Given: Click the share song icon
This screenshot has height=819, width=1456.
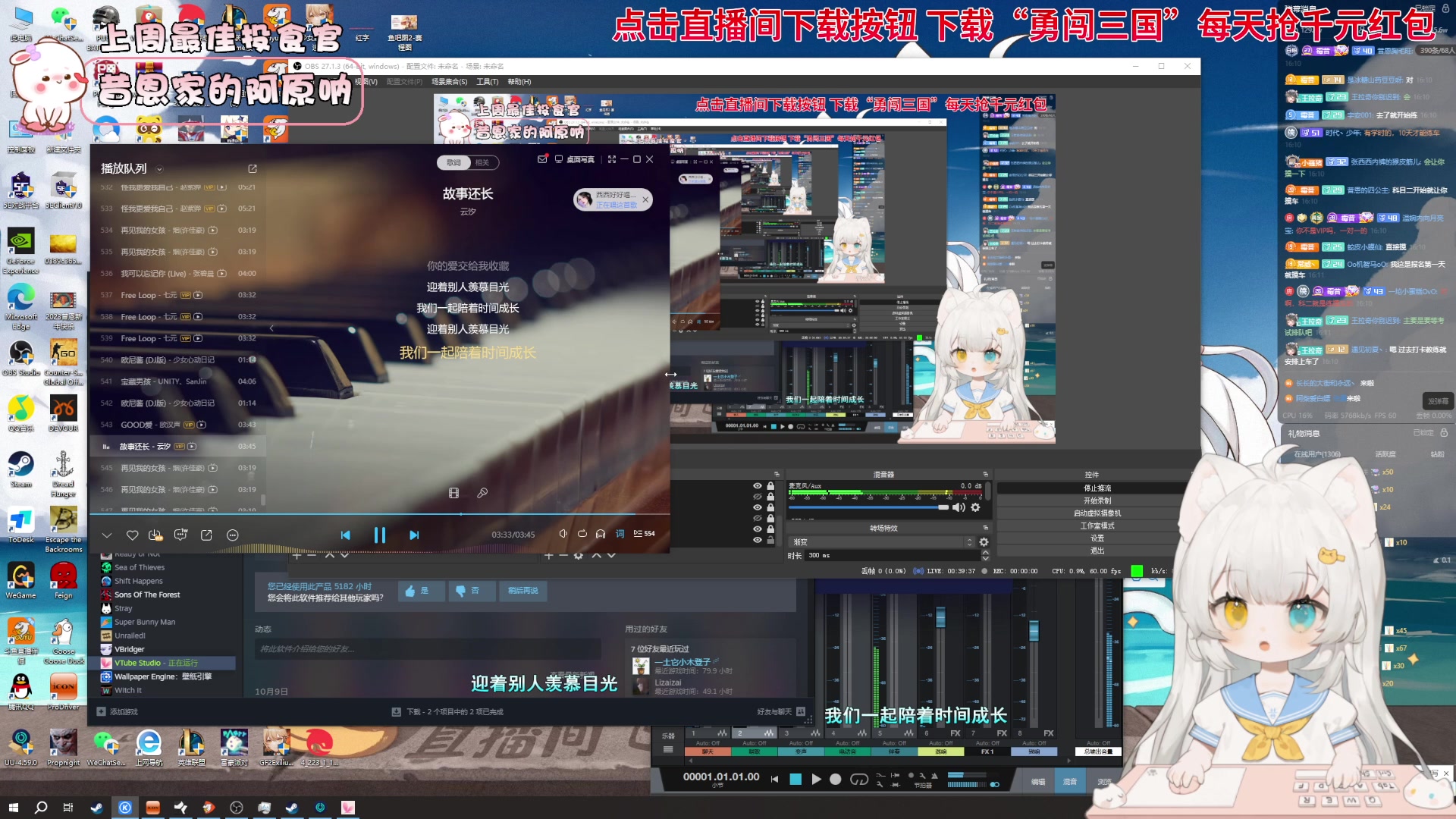Looking at the screenshot, I should pyautogui.click(x=206, y=535).
